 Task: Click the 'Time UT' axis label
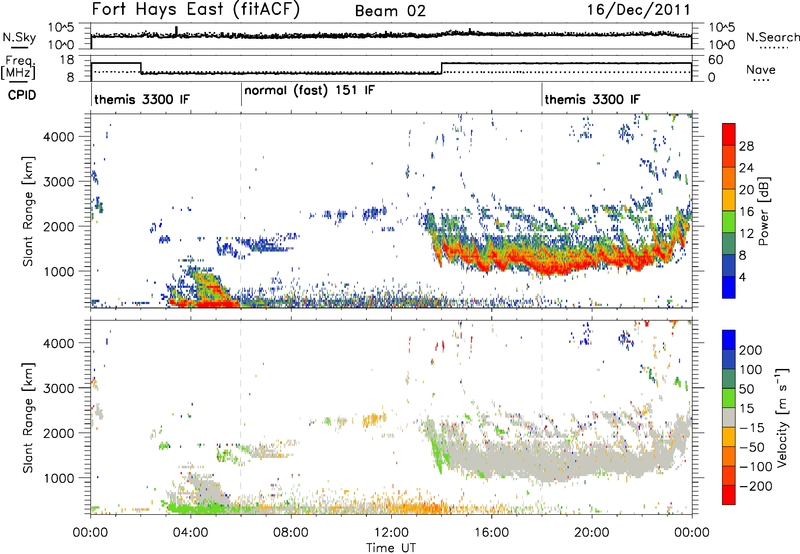(391, 547)
